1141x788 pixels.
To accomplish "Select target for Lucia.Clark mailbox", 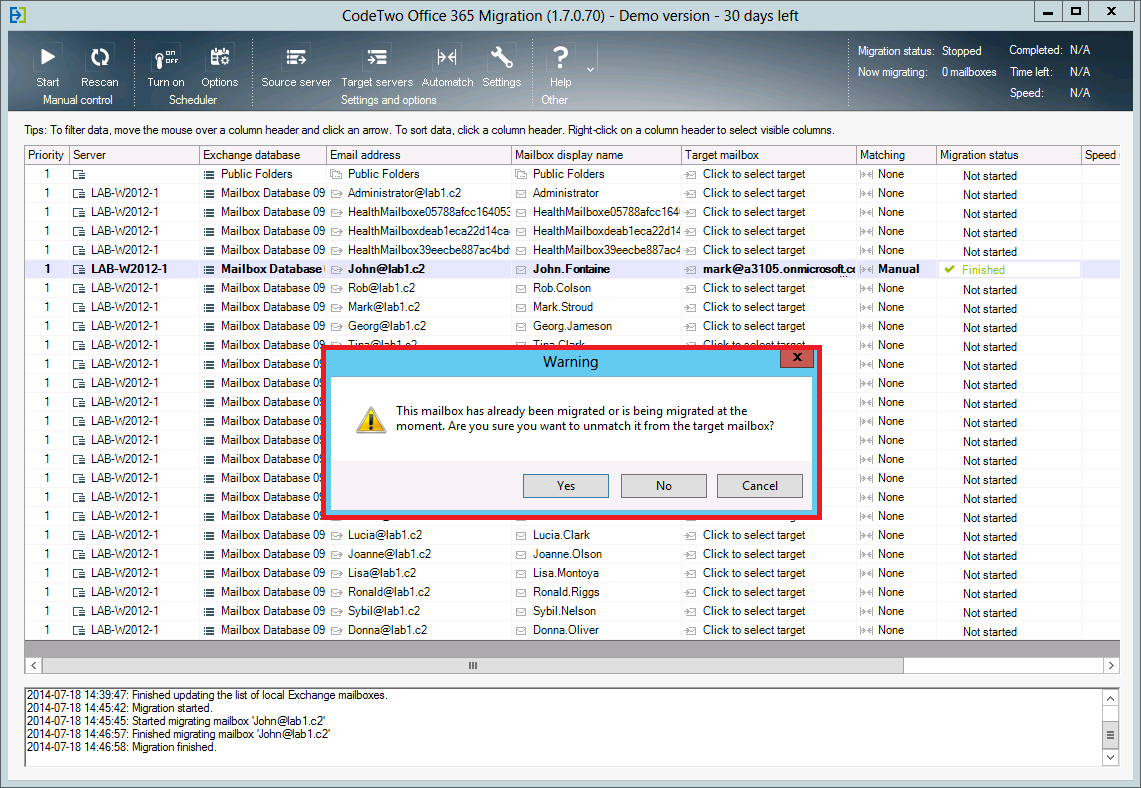I will [x=754, y=535].
